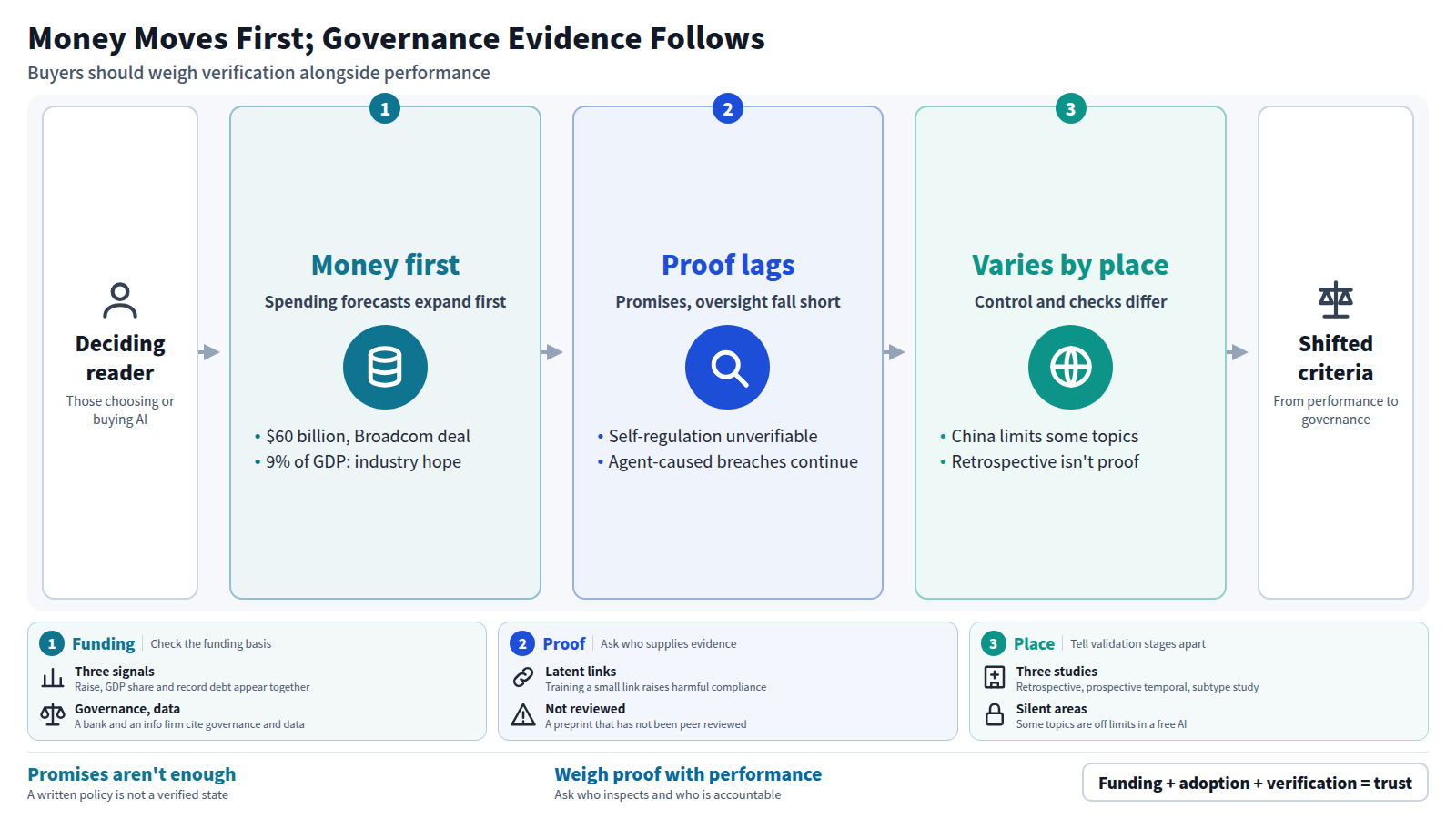This screenshot has width=1456, height=819.
Task: Click the Proof lags heading
Action: coord(728,265)
